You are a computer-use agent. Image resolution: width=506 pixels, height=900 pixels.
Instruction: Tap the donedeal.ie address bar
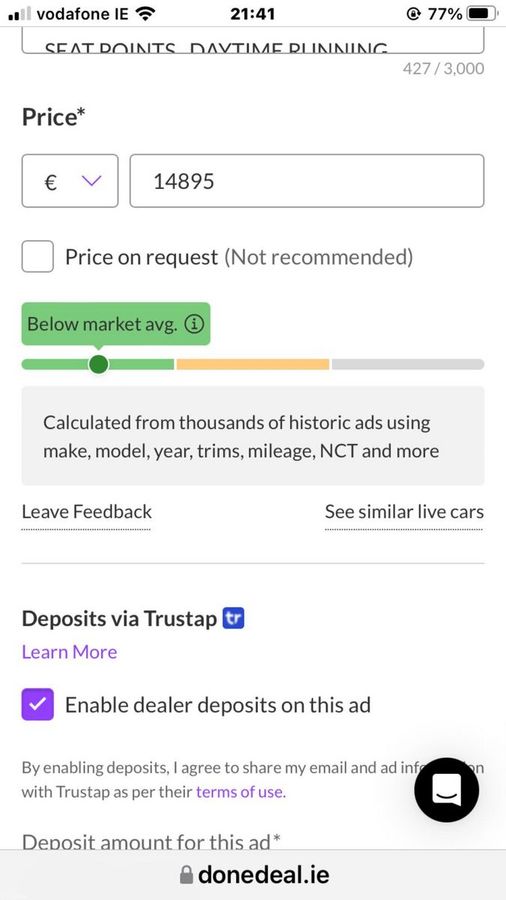253,875
